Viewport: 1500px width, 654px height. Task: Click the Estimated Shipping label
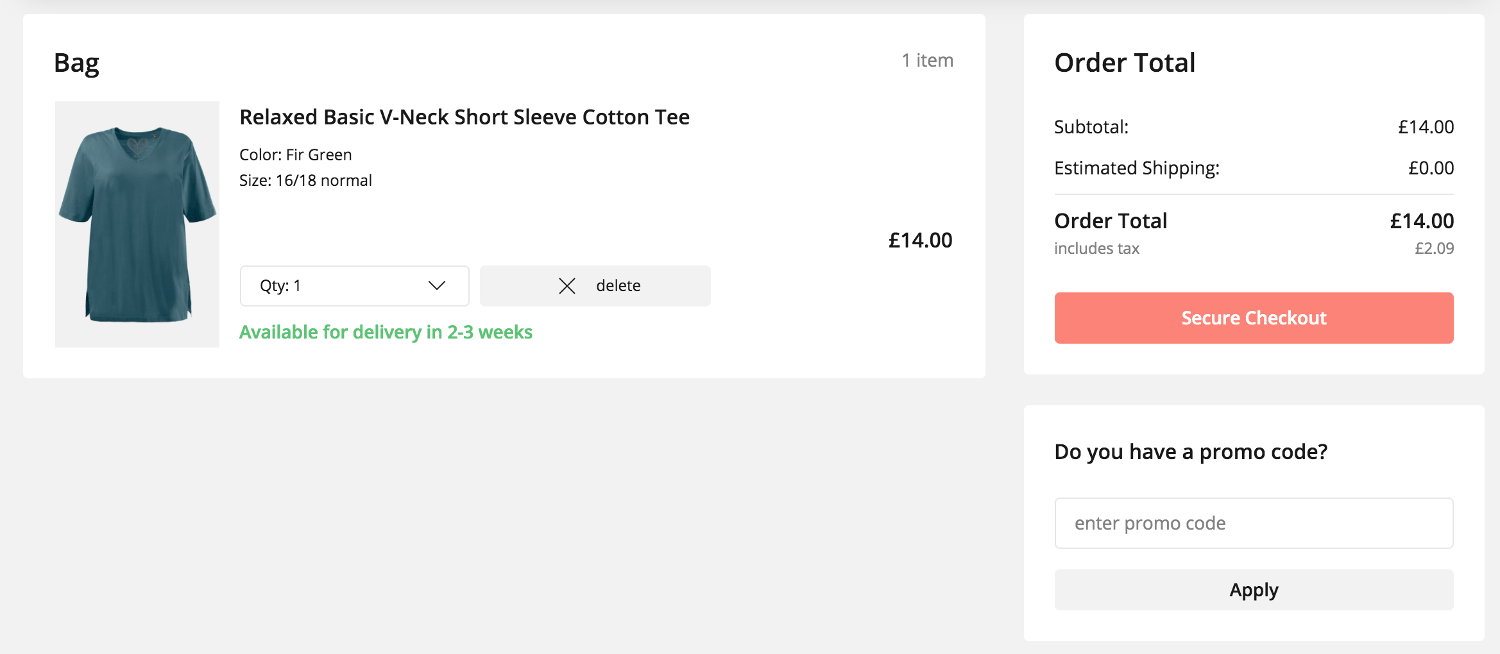point(1137,168)
